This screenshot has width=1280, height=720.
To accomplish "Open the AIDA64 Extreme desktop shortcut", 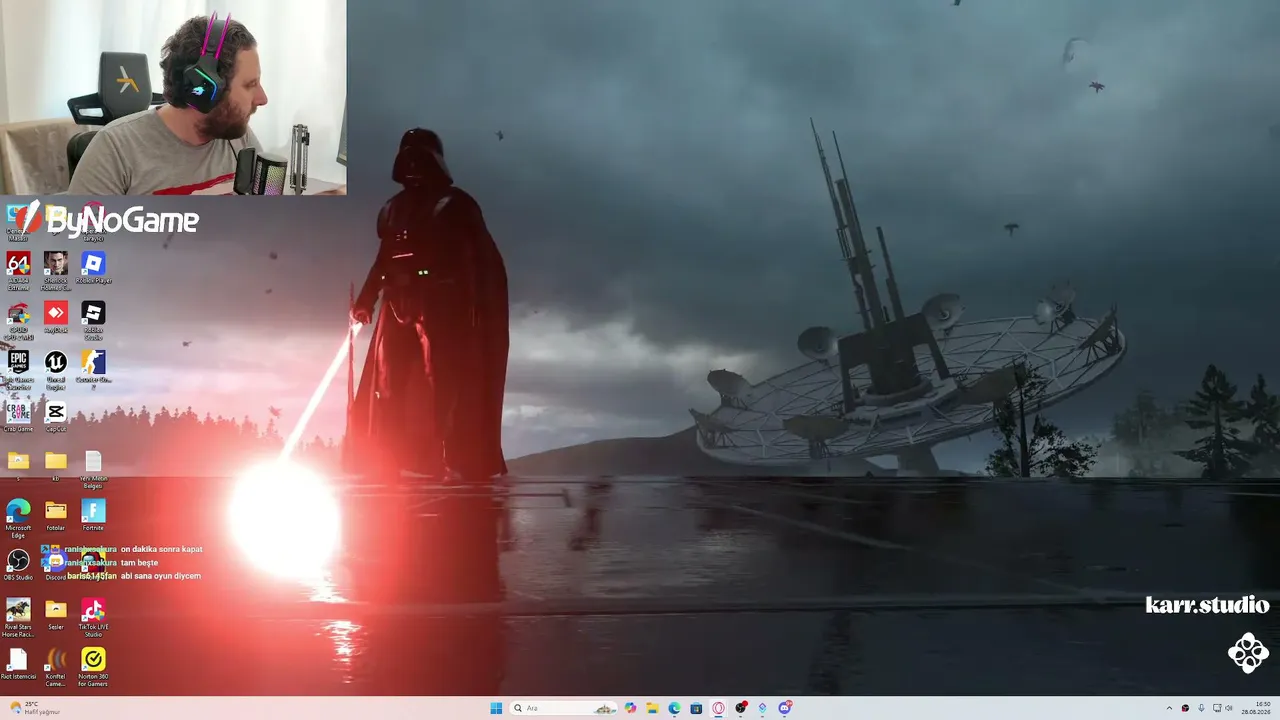I will [x=18, y=269].
